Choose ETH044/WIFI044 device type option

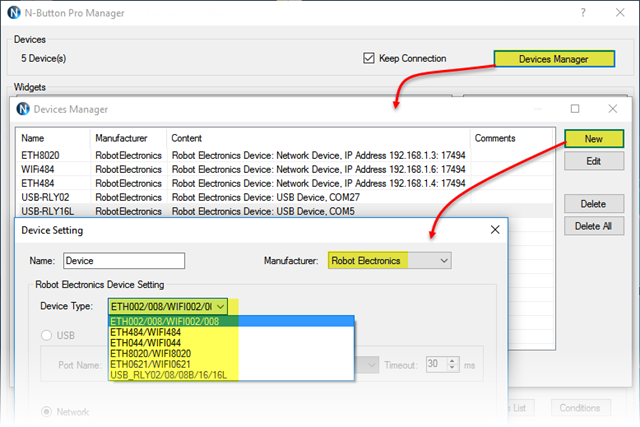[x=231, y=343]
